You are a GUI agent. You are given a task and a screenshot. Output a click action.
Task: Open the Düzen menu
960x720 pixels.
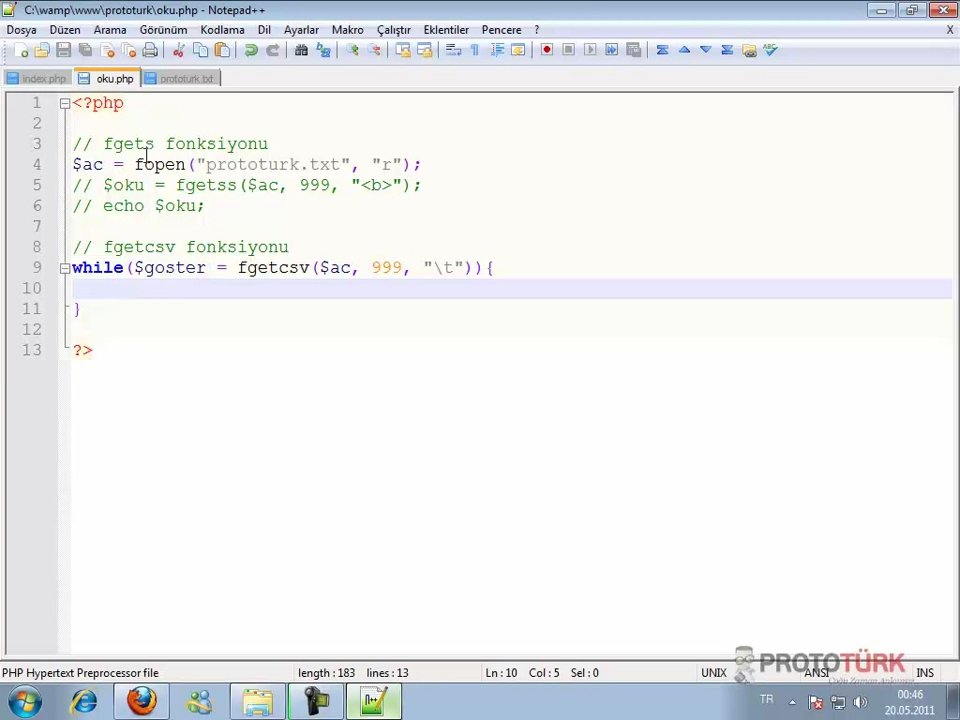tap(65, 30)
